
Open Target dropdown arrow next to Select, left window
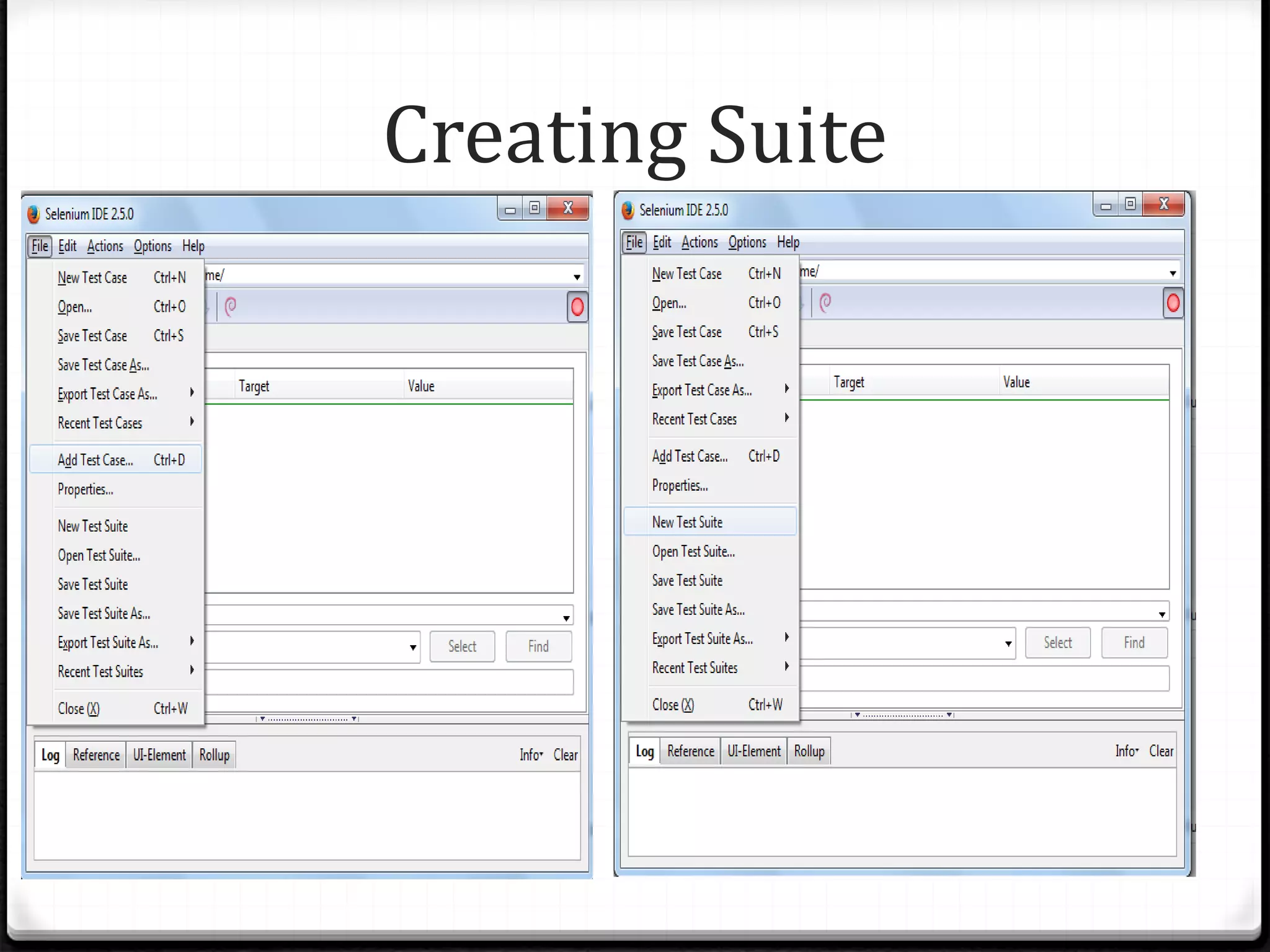[412, 648]
